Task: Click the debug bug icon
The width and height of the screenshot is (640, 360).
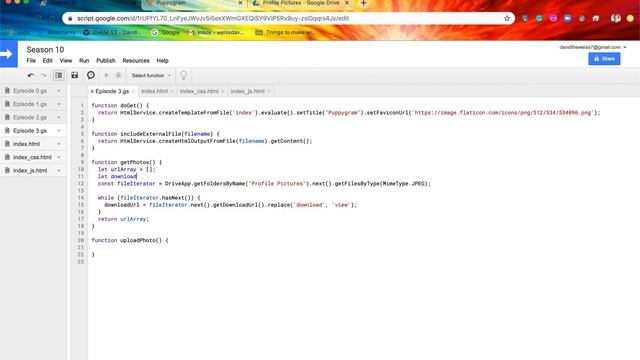Action: (x=118, y=75)
